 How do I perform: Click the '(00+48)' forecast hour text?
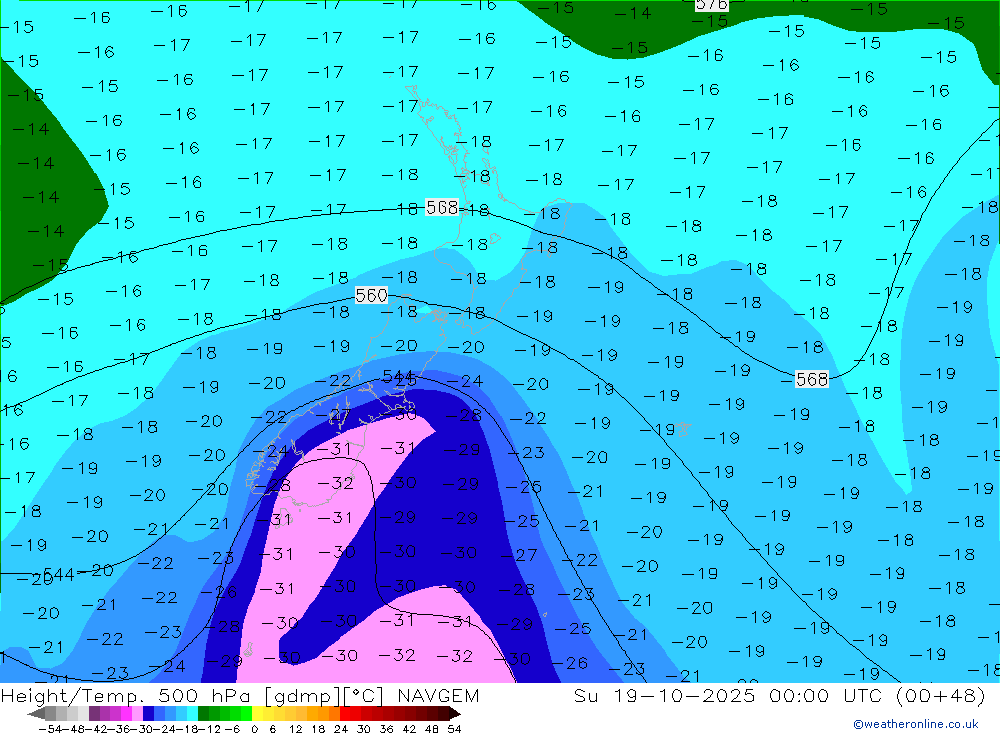pos(941,695)
